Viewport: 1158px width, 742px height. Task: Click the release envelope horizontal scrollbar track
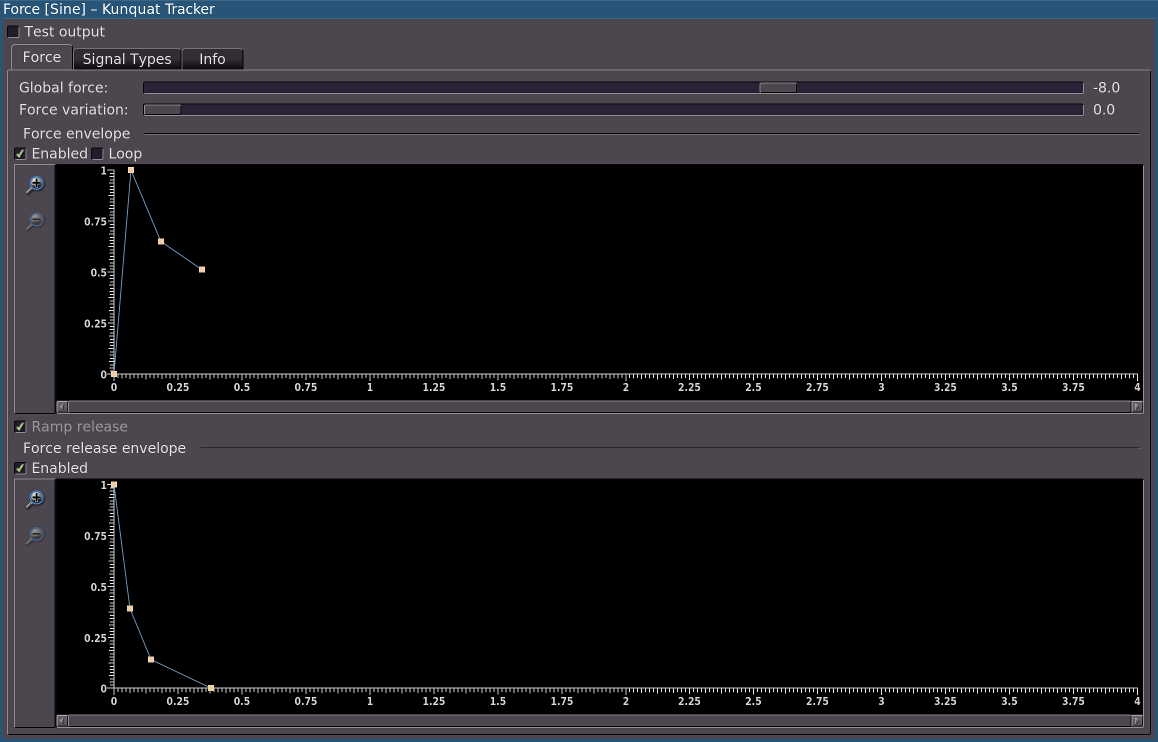click(x=600, y=721)
